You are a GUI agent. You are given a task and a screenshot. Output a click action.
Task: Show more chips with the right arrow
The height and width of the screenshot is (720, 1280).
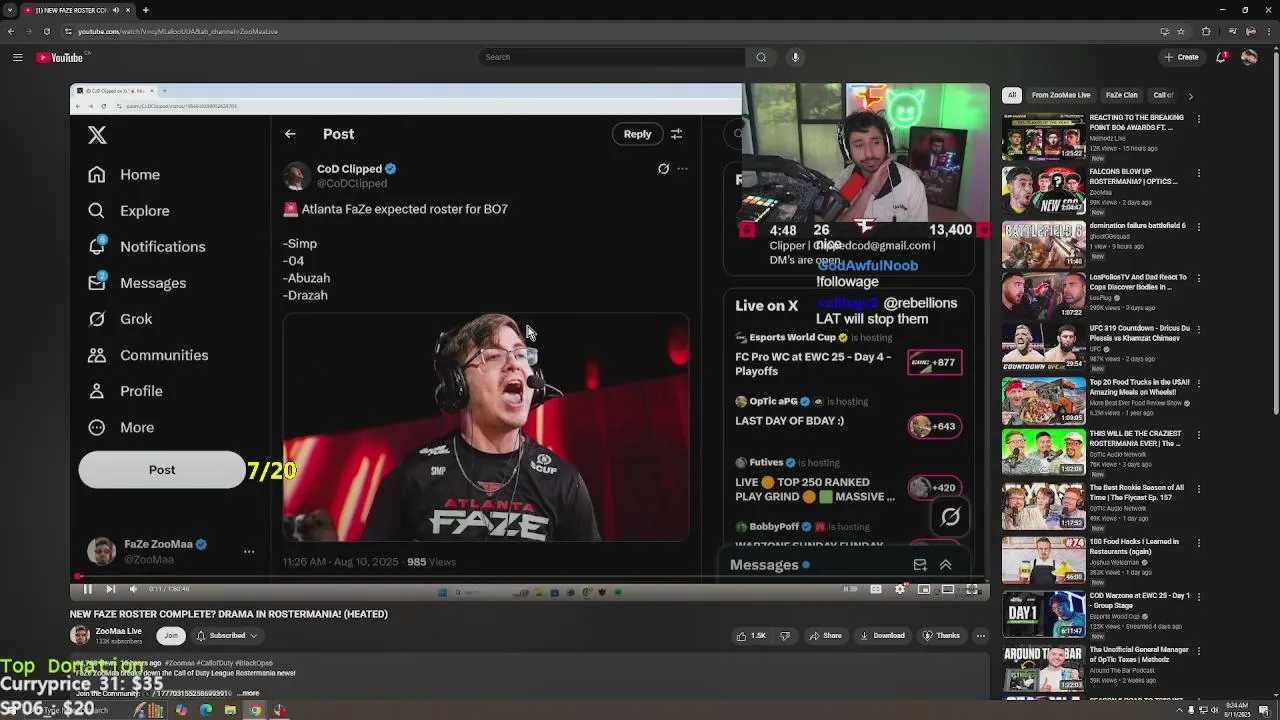tap(1190, 95)
